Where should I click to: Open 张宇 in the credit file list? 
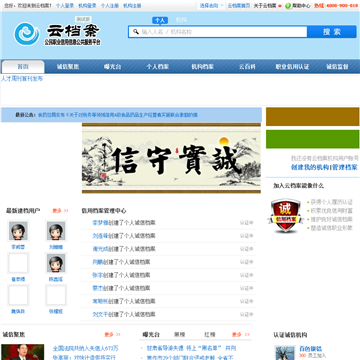tap(98, 275)
